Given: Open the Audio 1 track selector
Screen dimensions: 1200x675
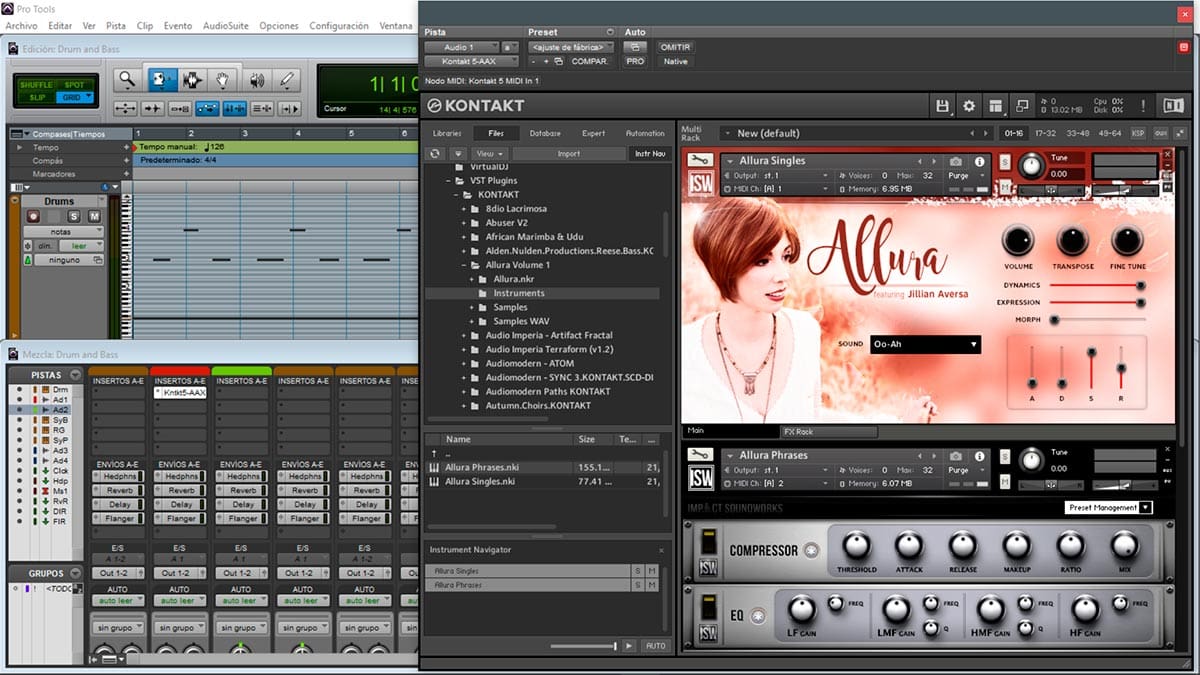Looking at the screenshot, I should click(x=461, y=47).
